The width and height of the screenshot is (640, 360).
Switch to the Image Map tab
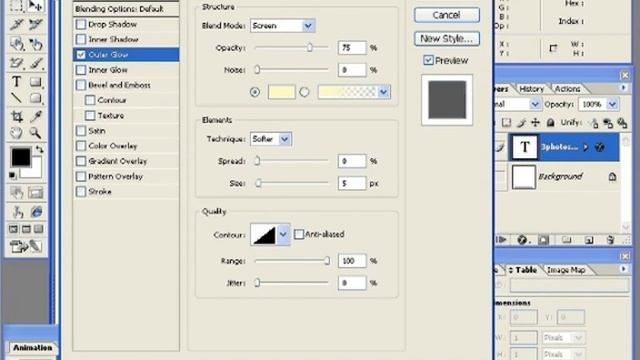point(566,270)
